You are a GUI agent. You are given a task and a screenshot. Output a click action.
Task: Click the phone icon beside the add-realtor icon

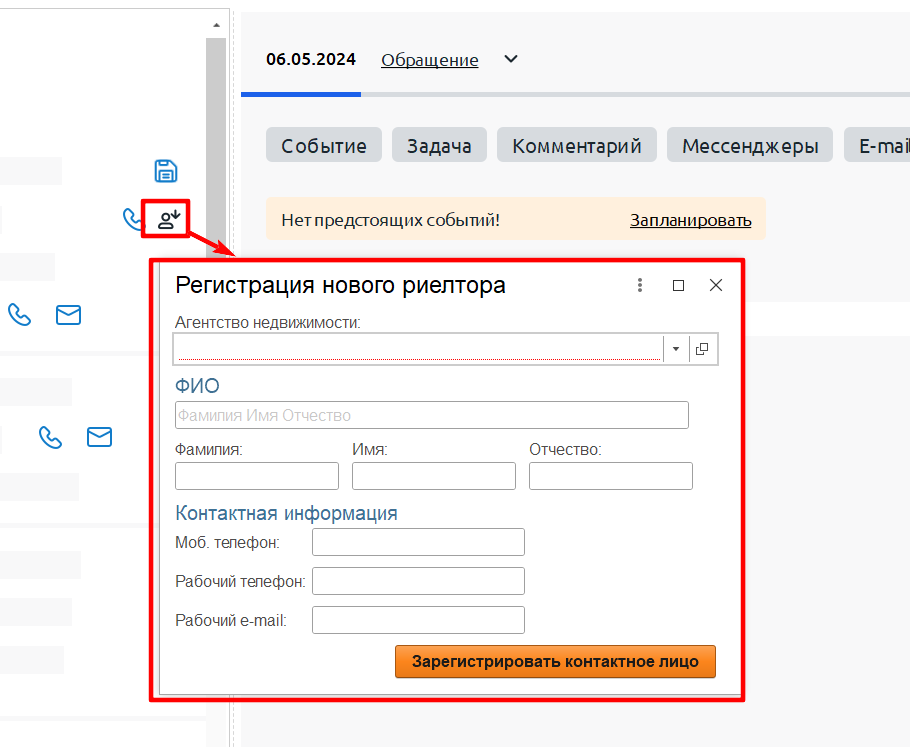[131, 219]
